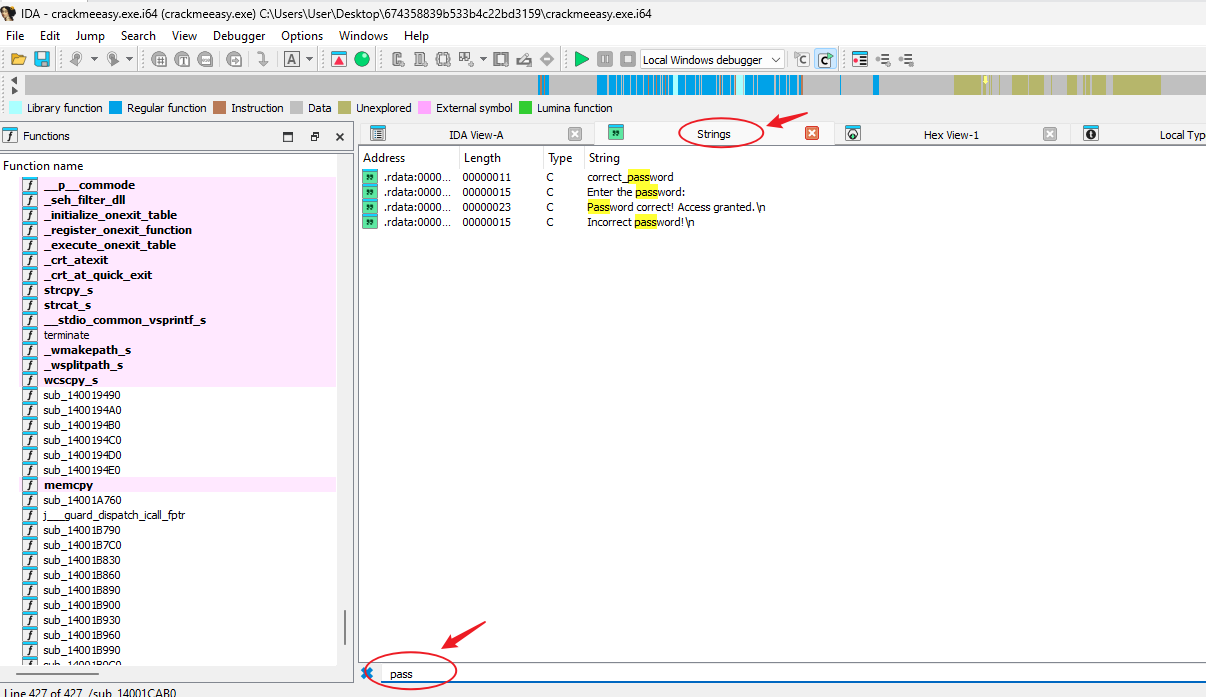Click the green circle toolbar icon
The width and height of the screenshot is (1206, 697).
(x=362, y=60)
